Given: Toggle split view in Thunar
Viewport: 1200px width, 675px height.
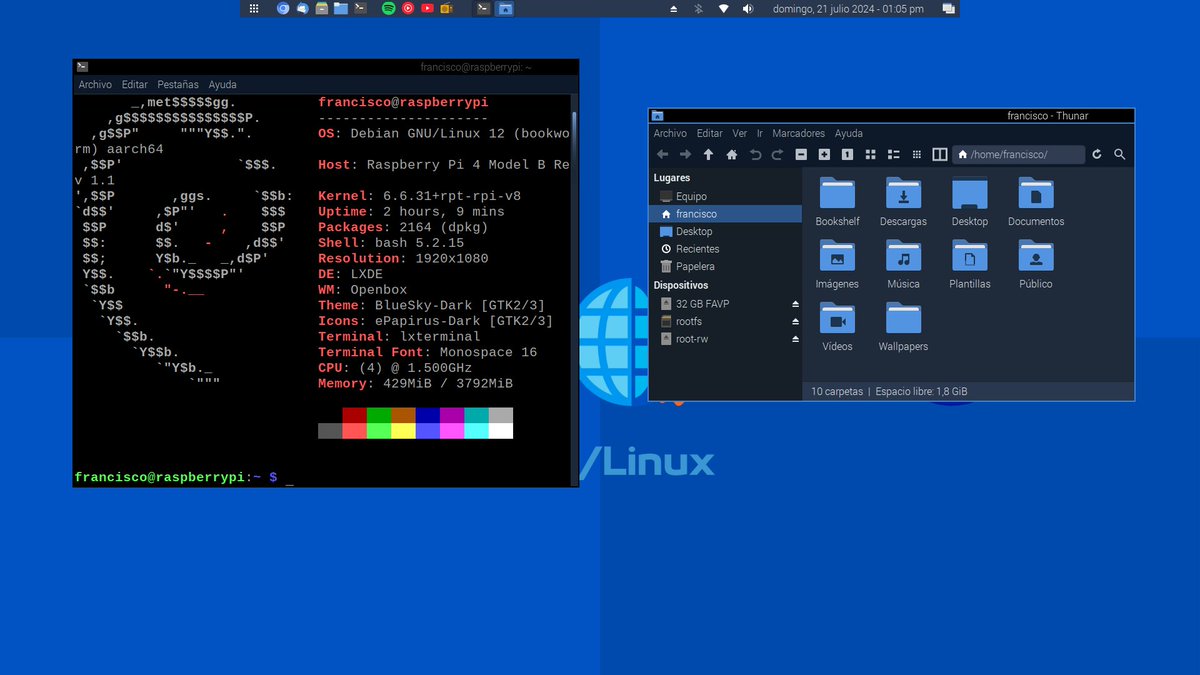Looking at the screenshot, I should point(939,155).
